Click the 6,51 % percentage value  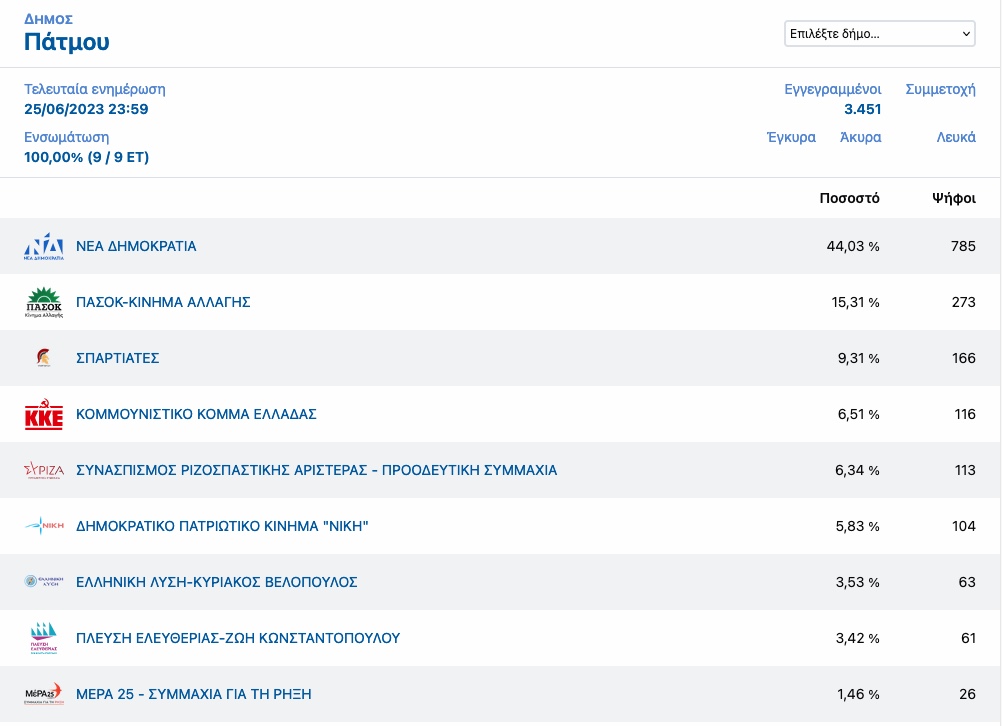tap(859, 414)
